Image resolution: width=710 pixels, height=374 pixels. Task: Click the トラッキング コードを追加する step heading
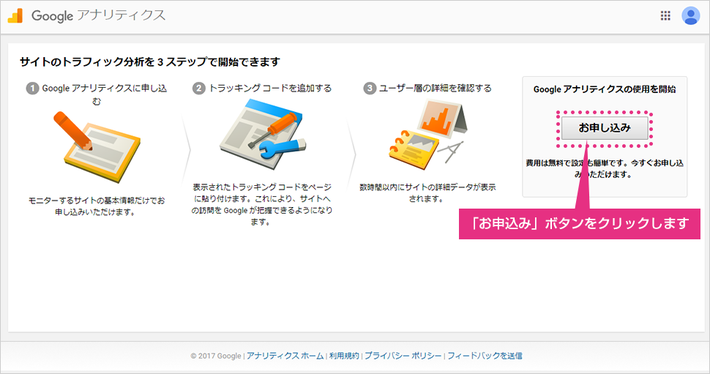[270, 88]
